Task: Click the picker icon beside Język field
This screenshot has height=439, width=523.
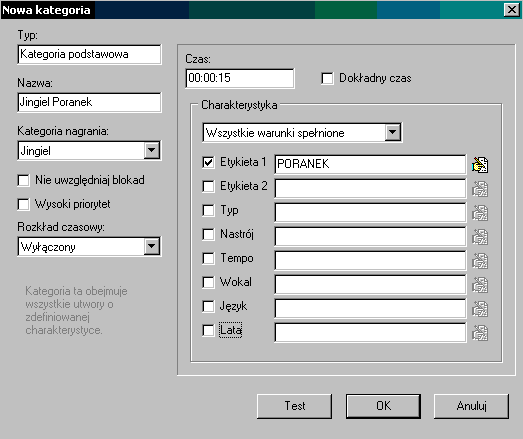Action: (x=480, y=309)
